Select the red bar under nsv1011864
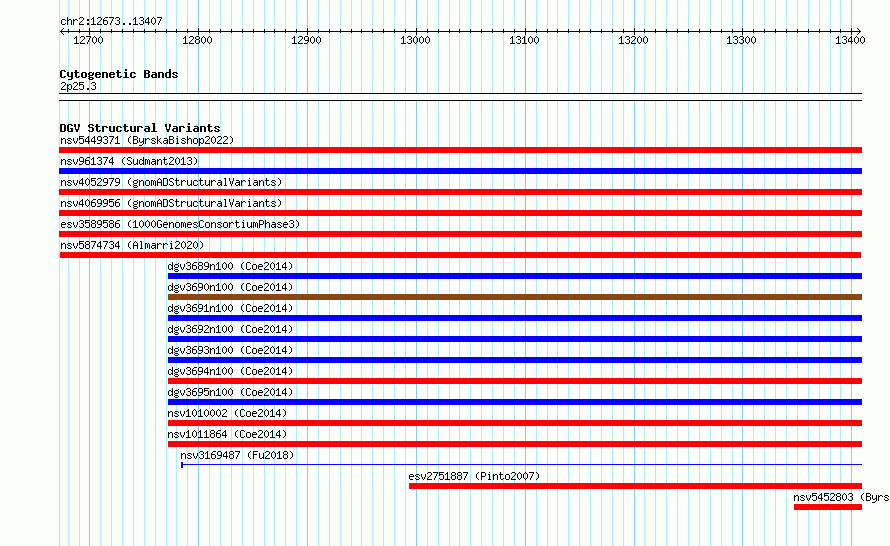 point(515,444)
